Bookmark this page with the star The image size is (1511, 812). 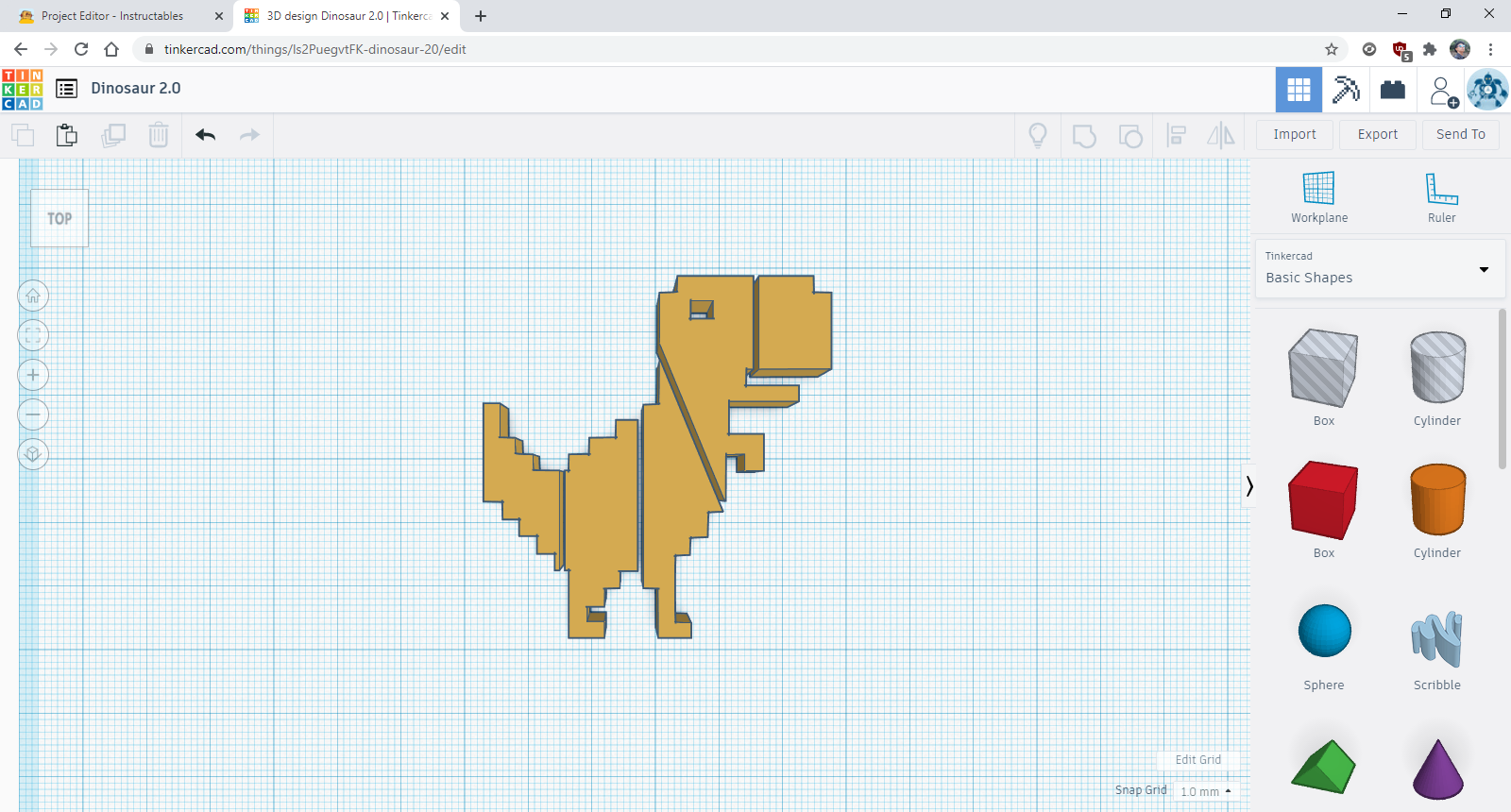(1332, 49)
